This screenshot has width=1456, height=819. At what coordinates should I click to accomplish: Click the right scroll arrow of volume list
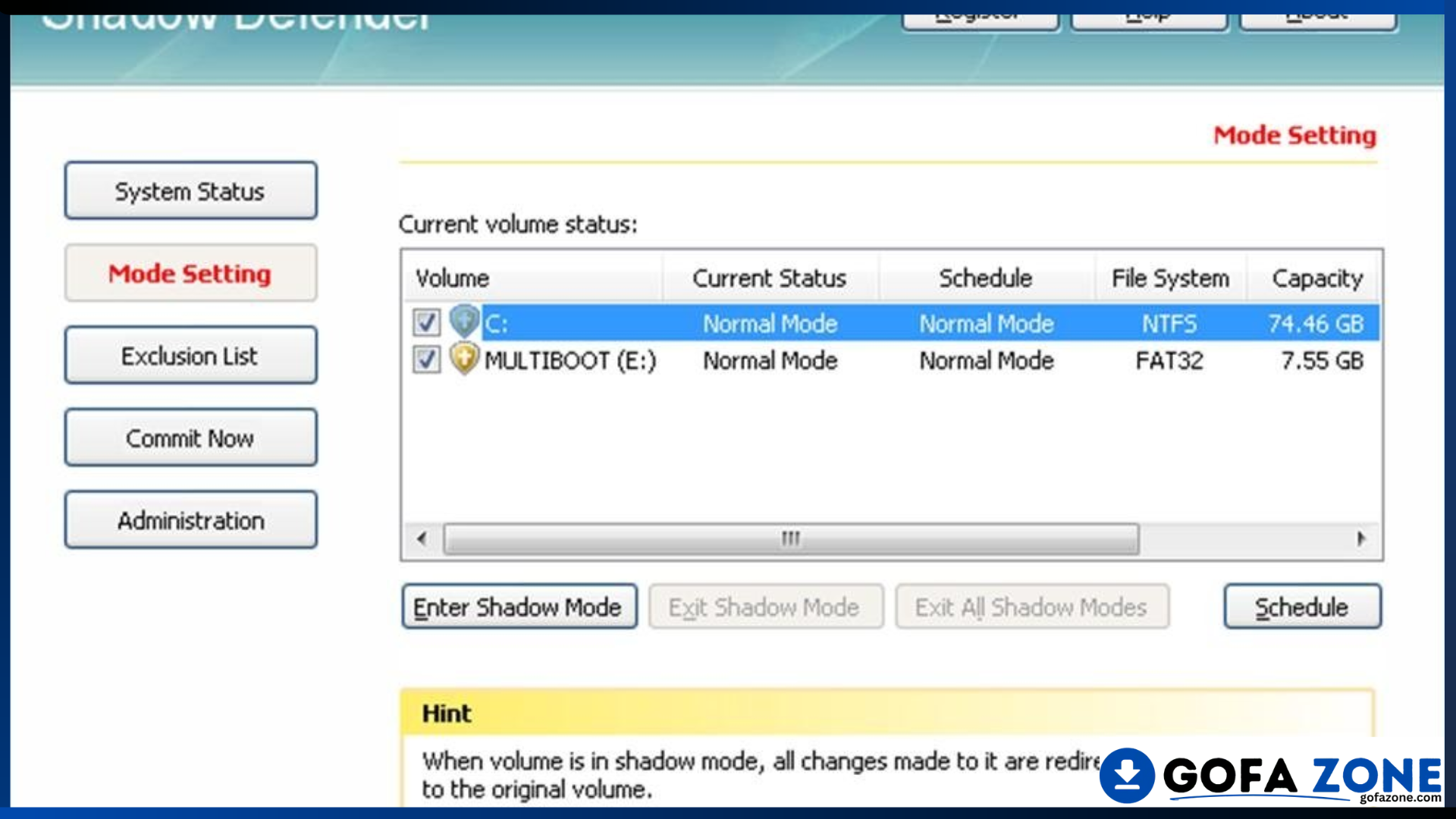tap(1361, 539)
